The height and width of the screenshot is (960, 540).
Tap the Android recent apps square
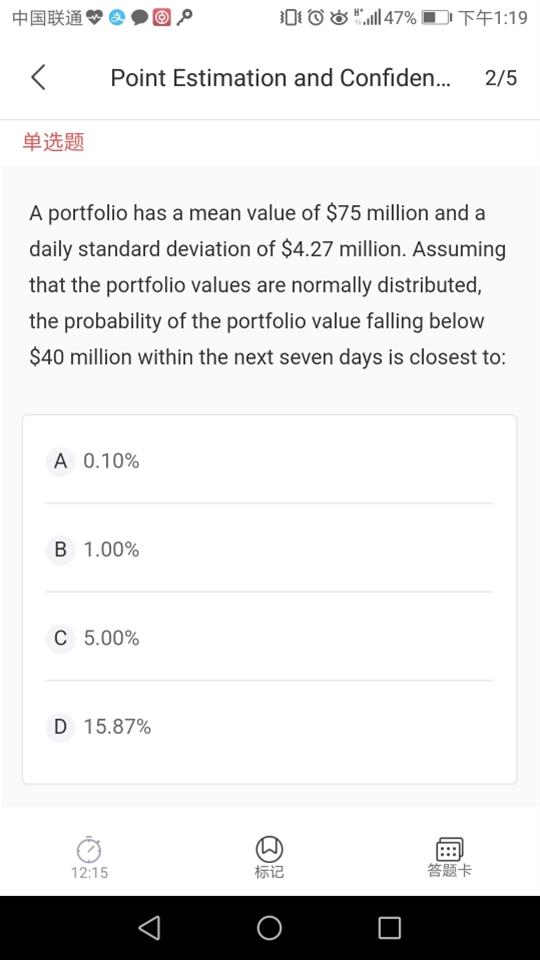[x=389, y=928]
